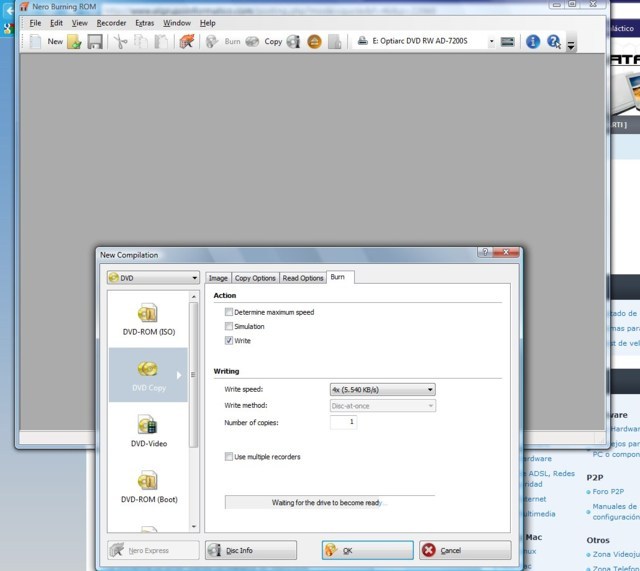Open the DVD disc type dropdown
This screenshot has height=571, width=640.
153,278
